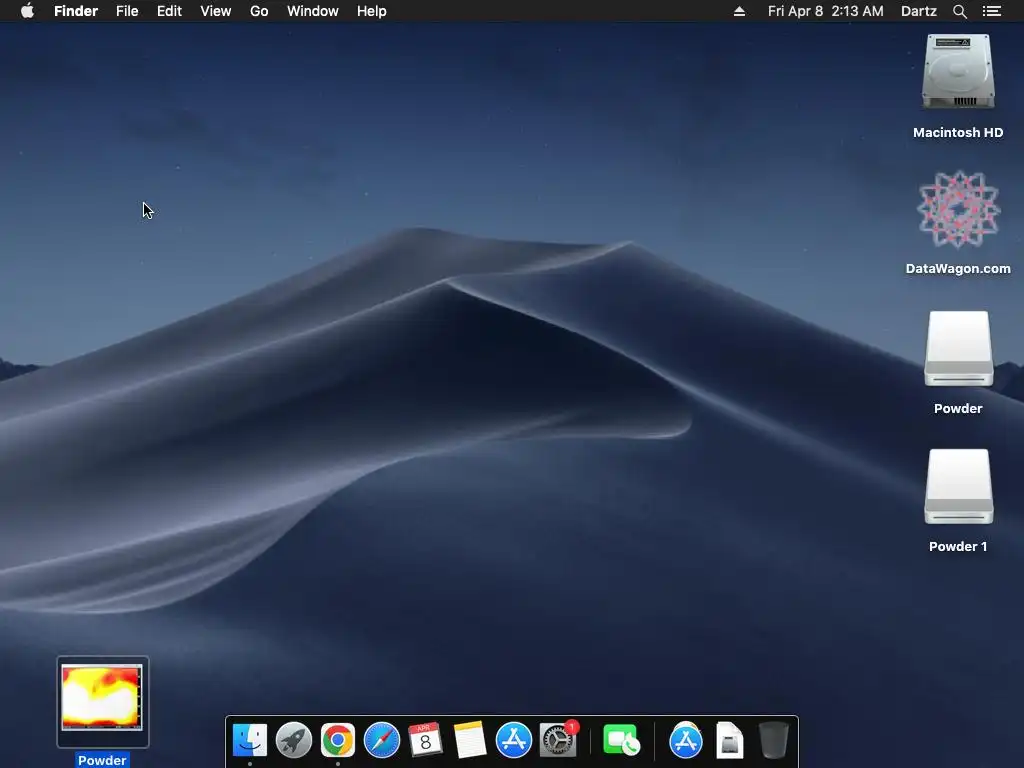This screenshot has width=1024, height=768.
Task: Open Spotlight search magnifier
Action: coord(960,11)
